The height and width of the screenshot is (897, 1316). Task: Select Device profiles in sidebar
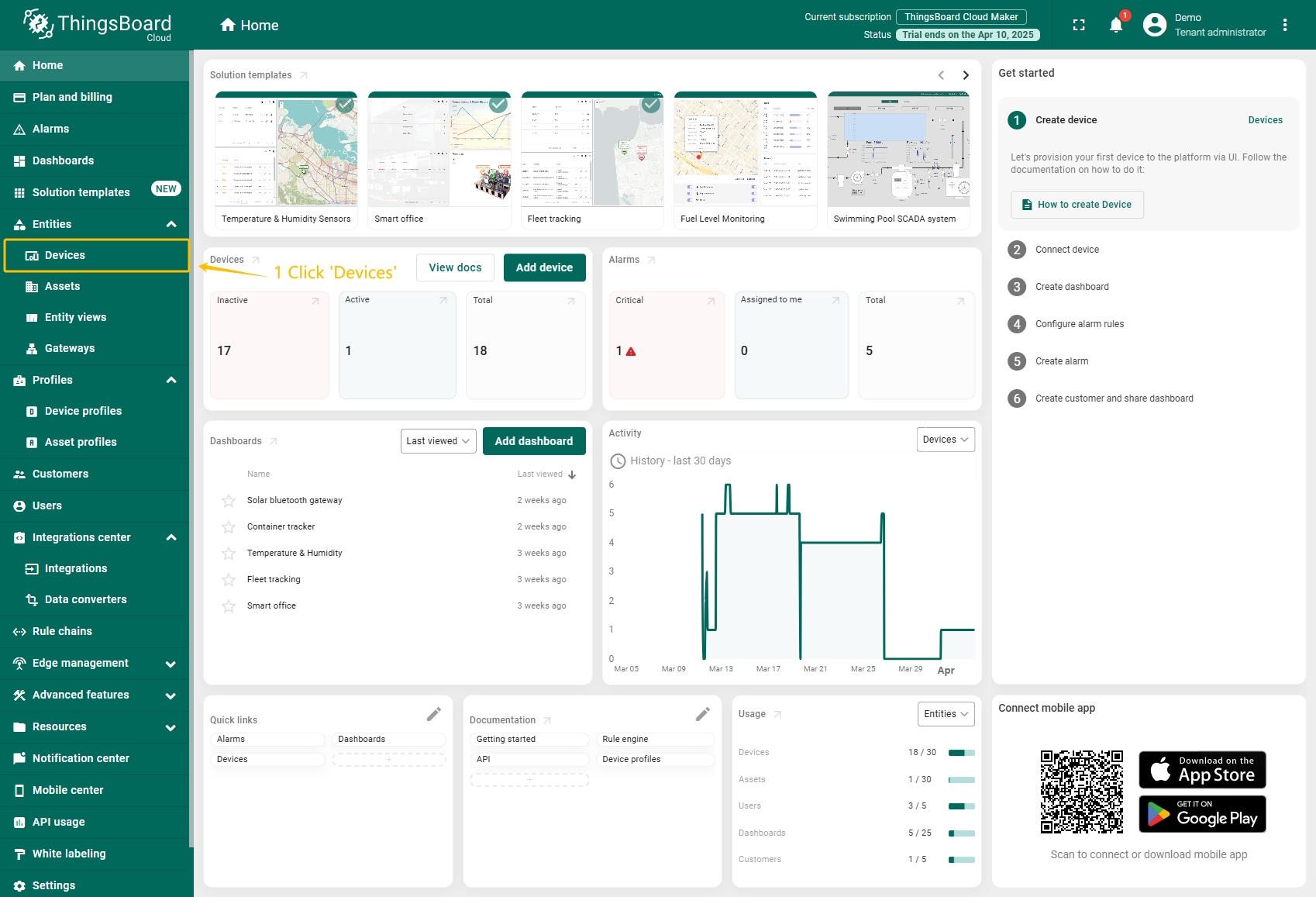83,411
